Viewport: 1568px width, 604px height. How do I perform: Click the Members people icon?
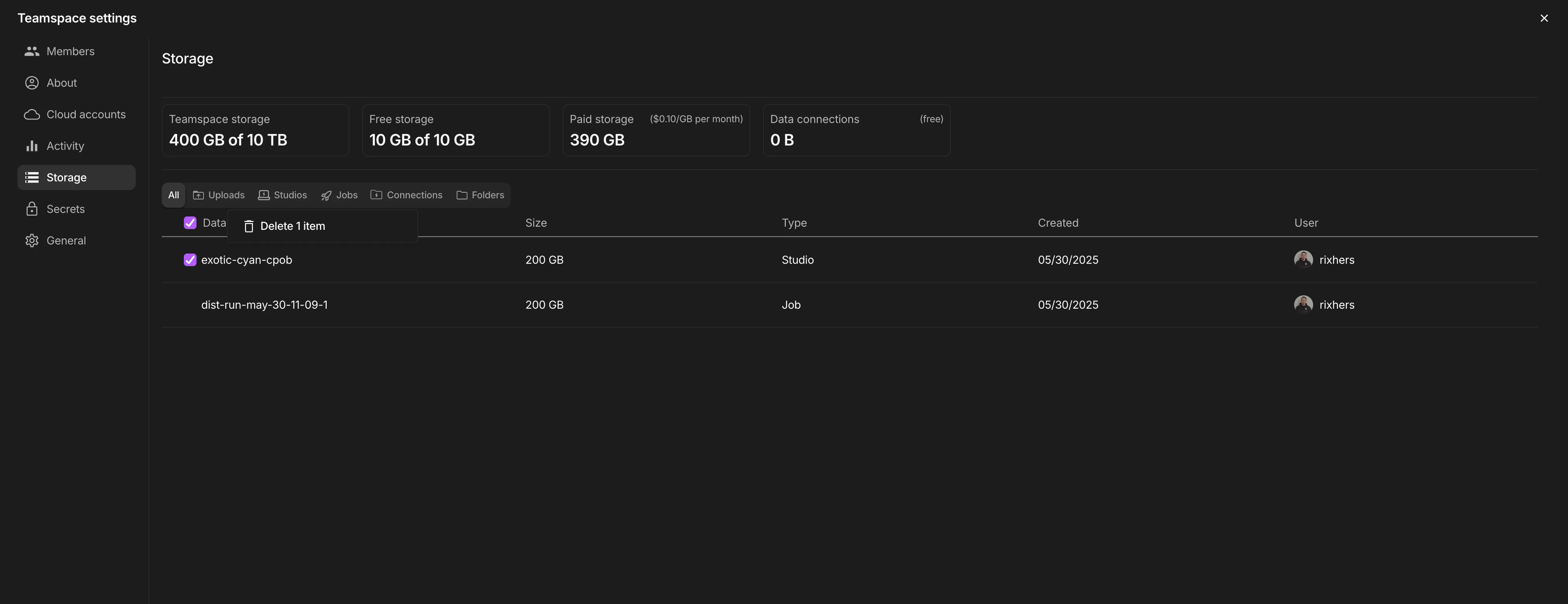pyautogui.click(x=32, y=51)
